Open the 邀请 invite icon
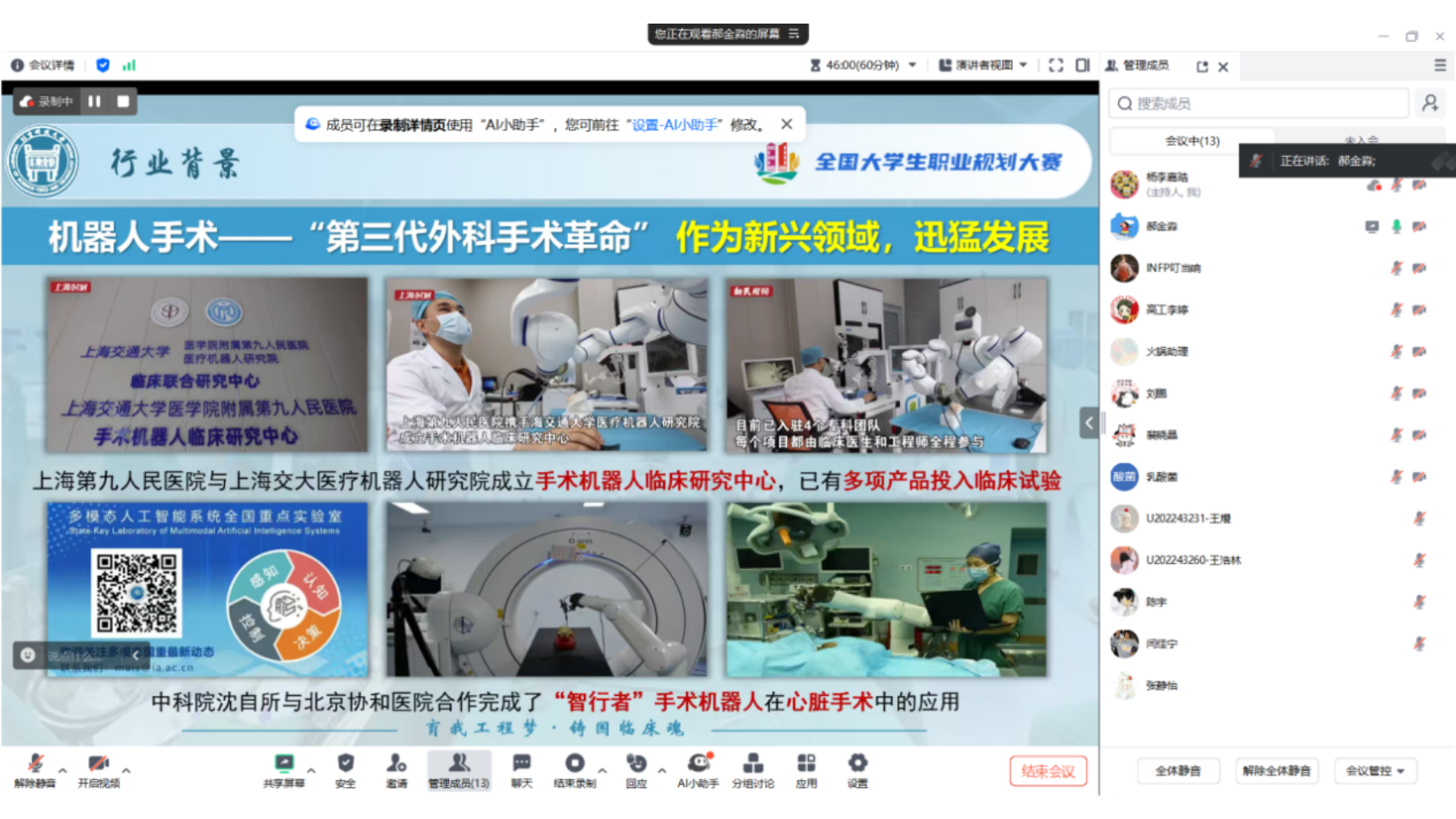 pyautogui.click(x=396, y=770)
